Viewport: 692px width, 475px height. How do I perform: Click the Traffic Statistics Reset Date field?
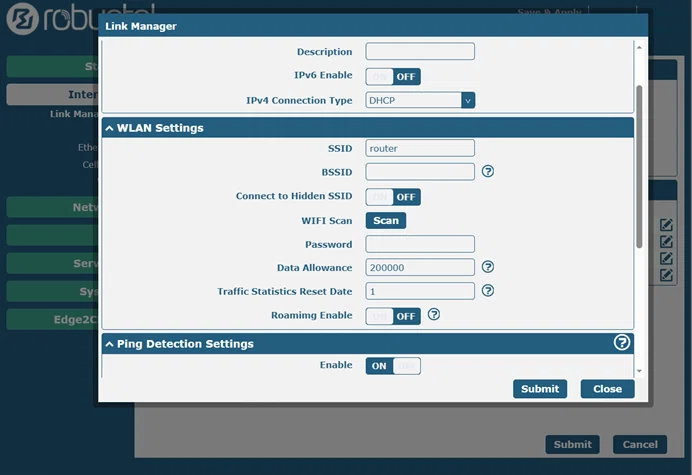pyautogui.click(x=420, y=291)
